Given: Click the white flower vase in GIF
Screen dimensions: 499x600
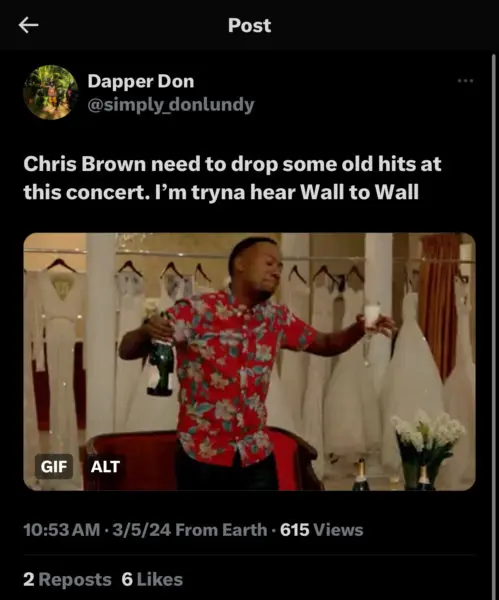Looking at the screenshot, I should [x=428, y=450].
